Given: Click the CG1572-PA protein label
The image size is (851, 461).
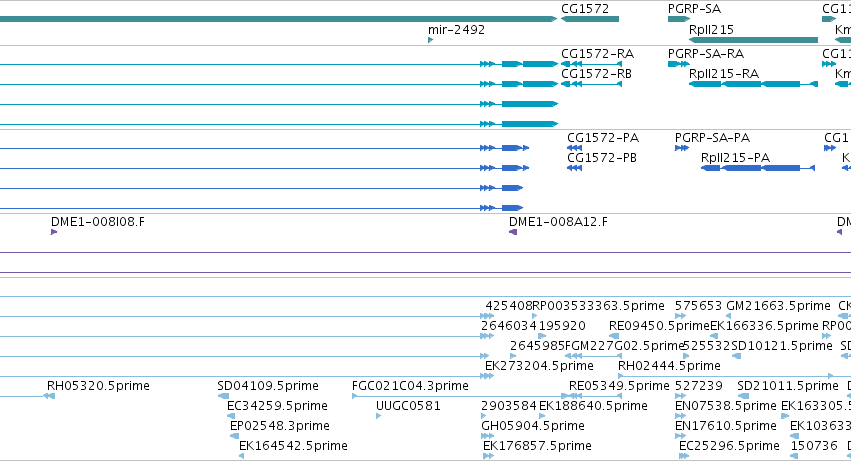Looking at the screenshot, I should [602, 138].
